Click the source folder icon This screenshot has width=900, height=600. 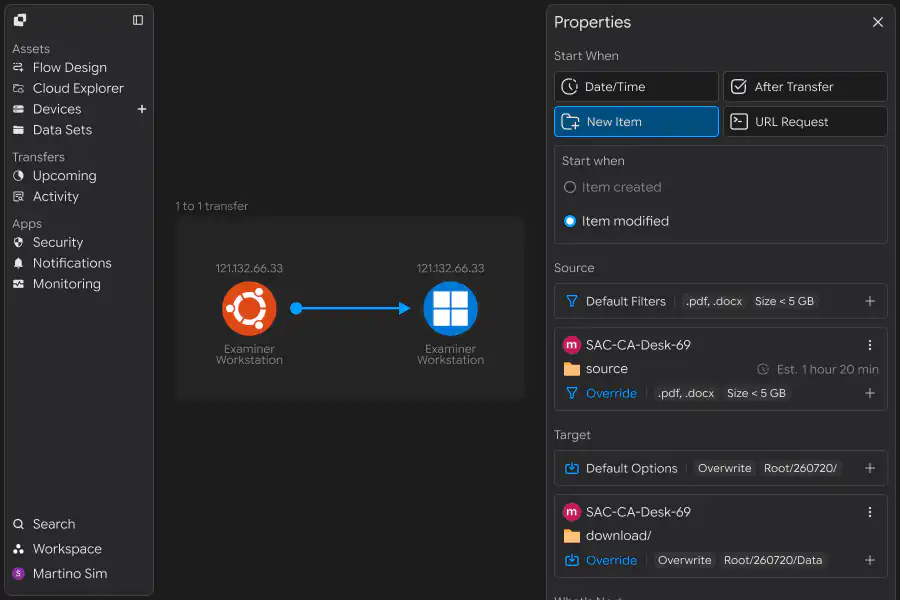pos(572,369)
